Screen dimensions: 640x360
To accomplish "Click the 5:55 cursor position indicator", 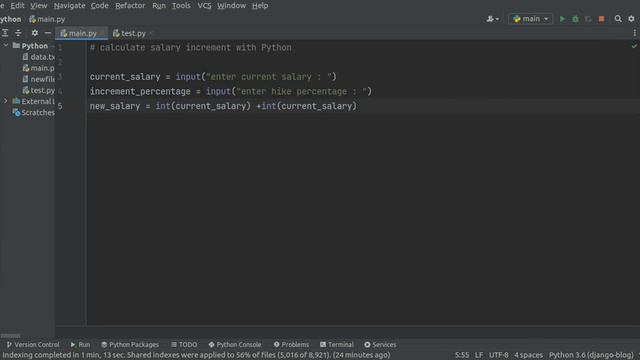I will click(462, 355).
